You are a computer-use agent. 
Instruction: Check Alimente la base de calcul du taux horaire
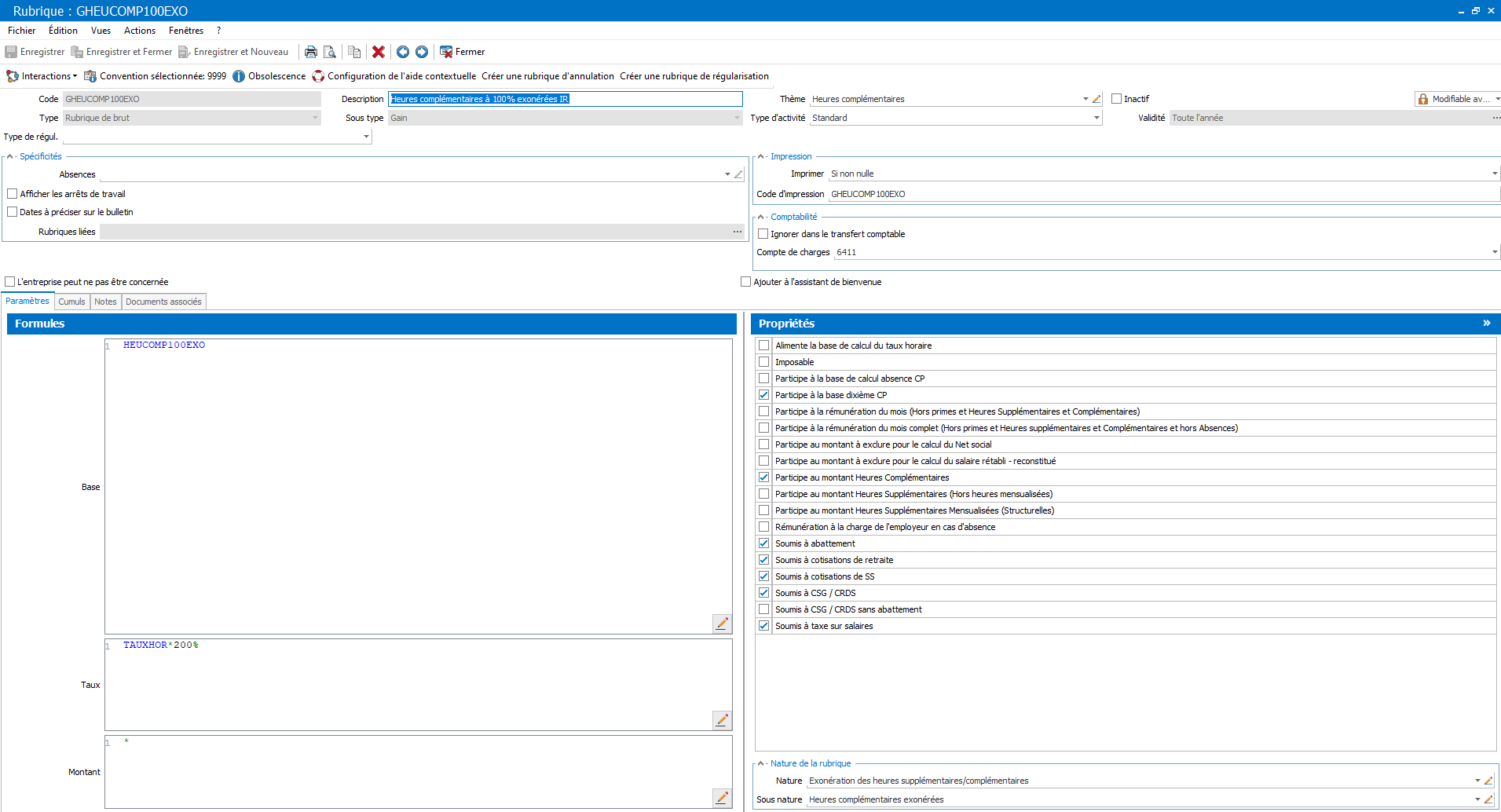click(x=763, y=346)
